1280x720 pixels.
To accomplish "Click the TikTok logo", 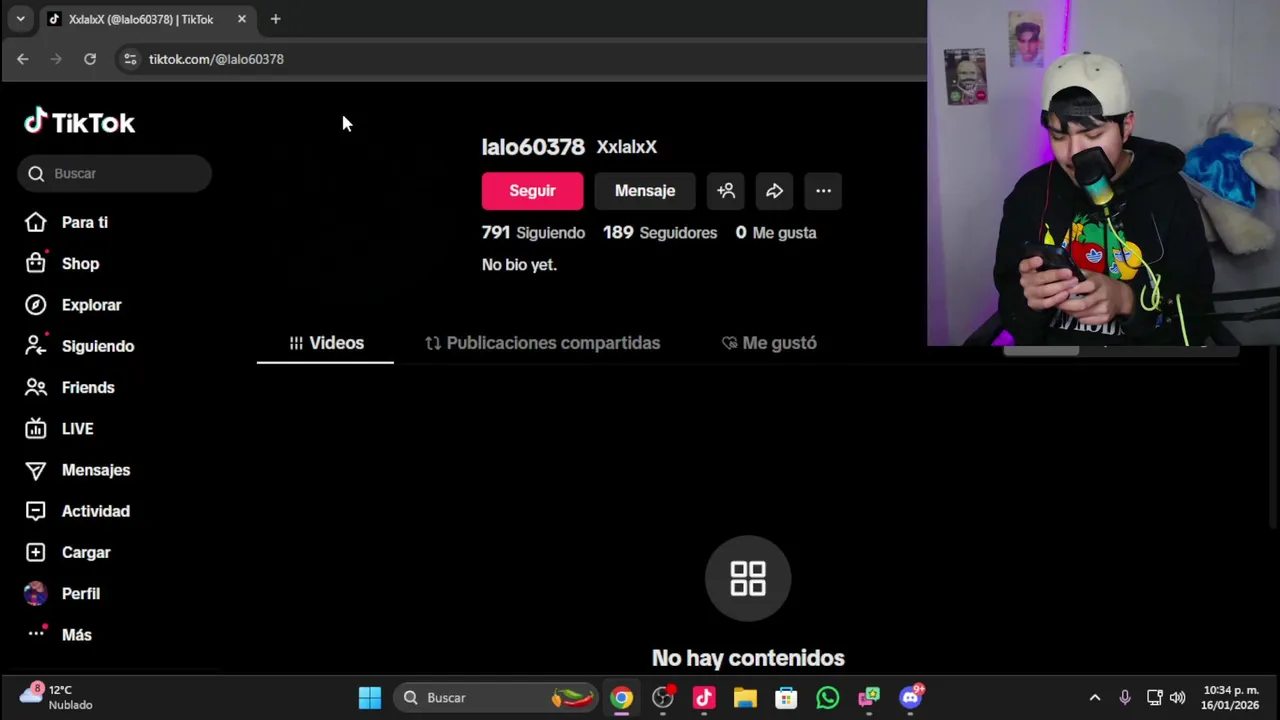I will [x=79, y=122].
